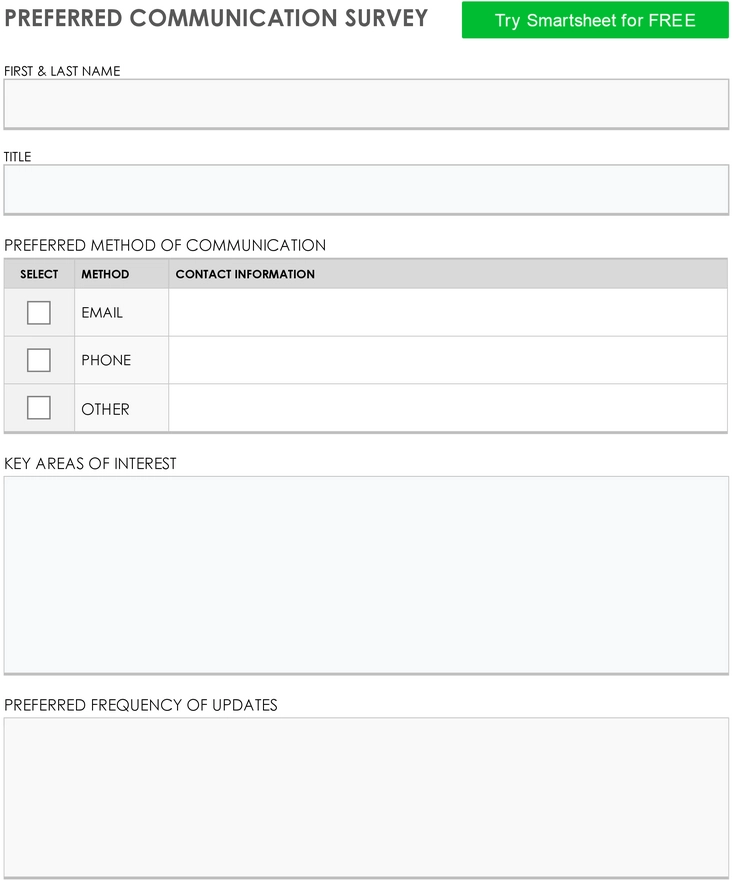
Task: Select the PHONE method label cell
Action: [121, 360]
